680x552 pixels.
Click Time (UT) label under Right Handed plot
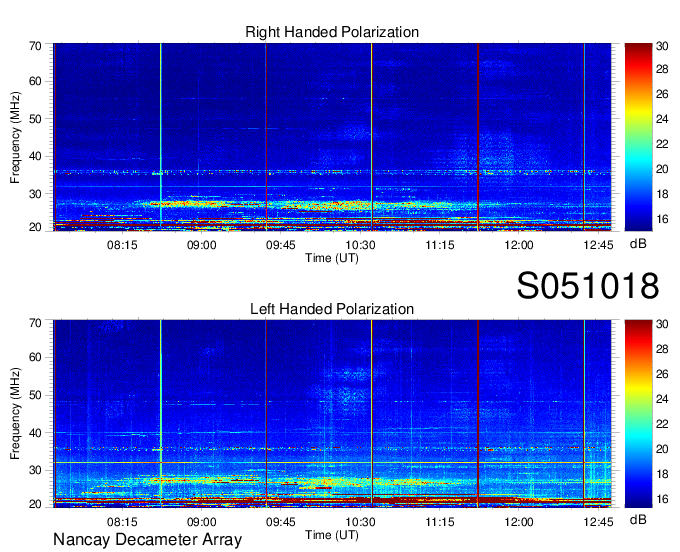pyautogui.click(x=332, y=258)
